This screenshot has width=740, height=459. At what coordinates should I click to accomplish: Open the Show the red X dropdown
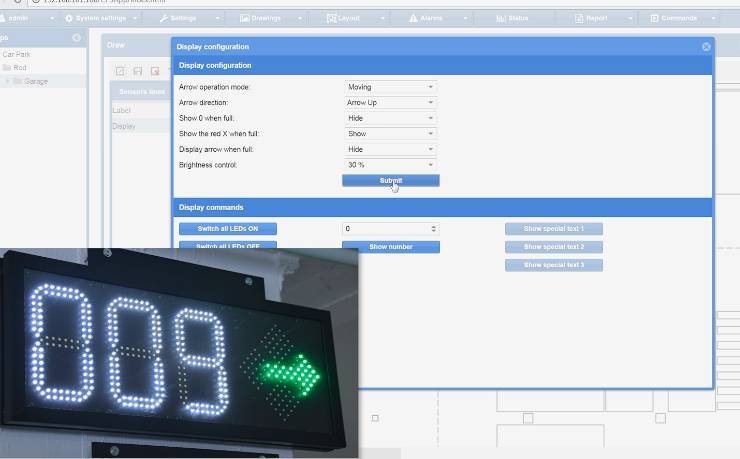[x=390, y=134]
